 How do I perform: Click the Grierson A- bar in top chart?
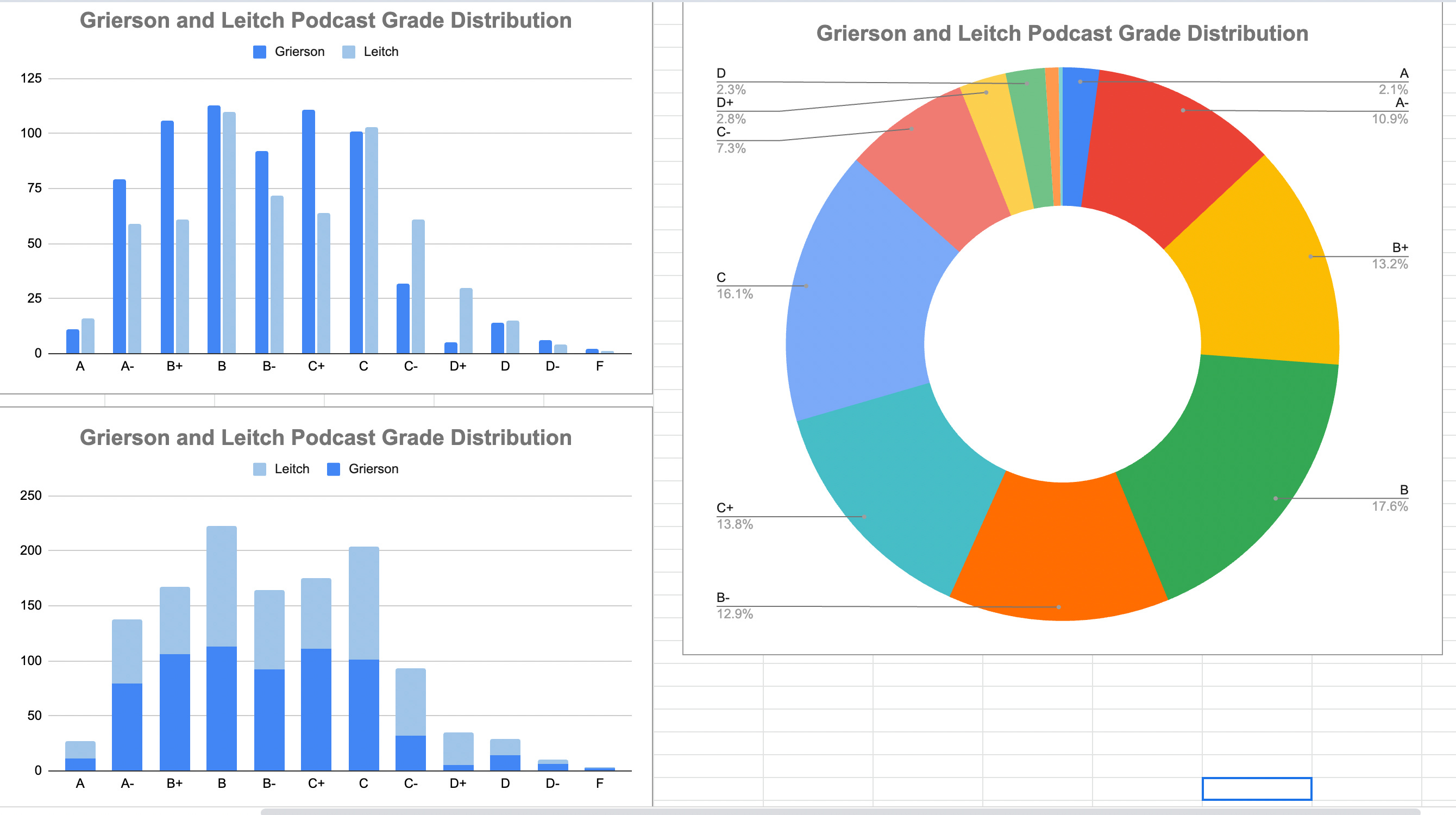click(120, 266)
